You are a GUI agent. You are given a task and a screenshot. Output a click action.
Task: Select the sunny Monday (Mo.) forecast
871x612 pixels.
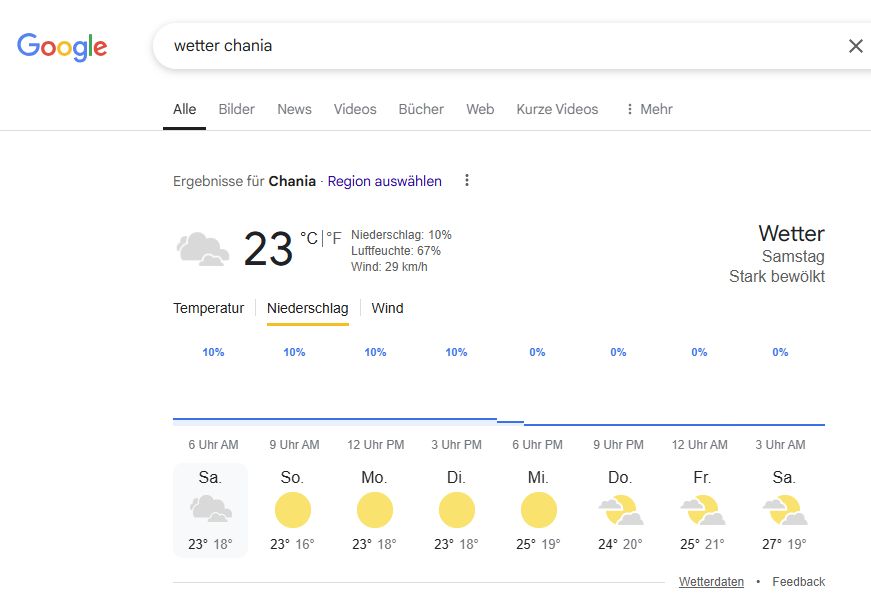point(375,510)
